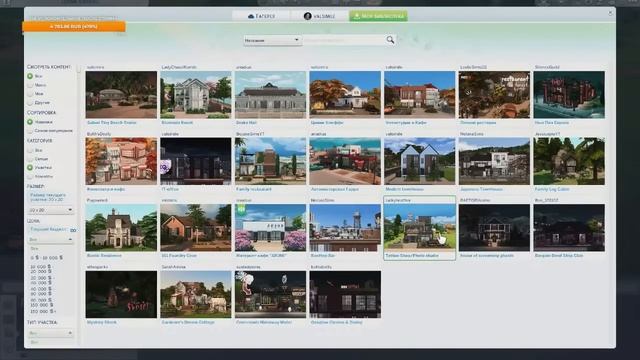Select the Семьи category

tap(30, 159)
